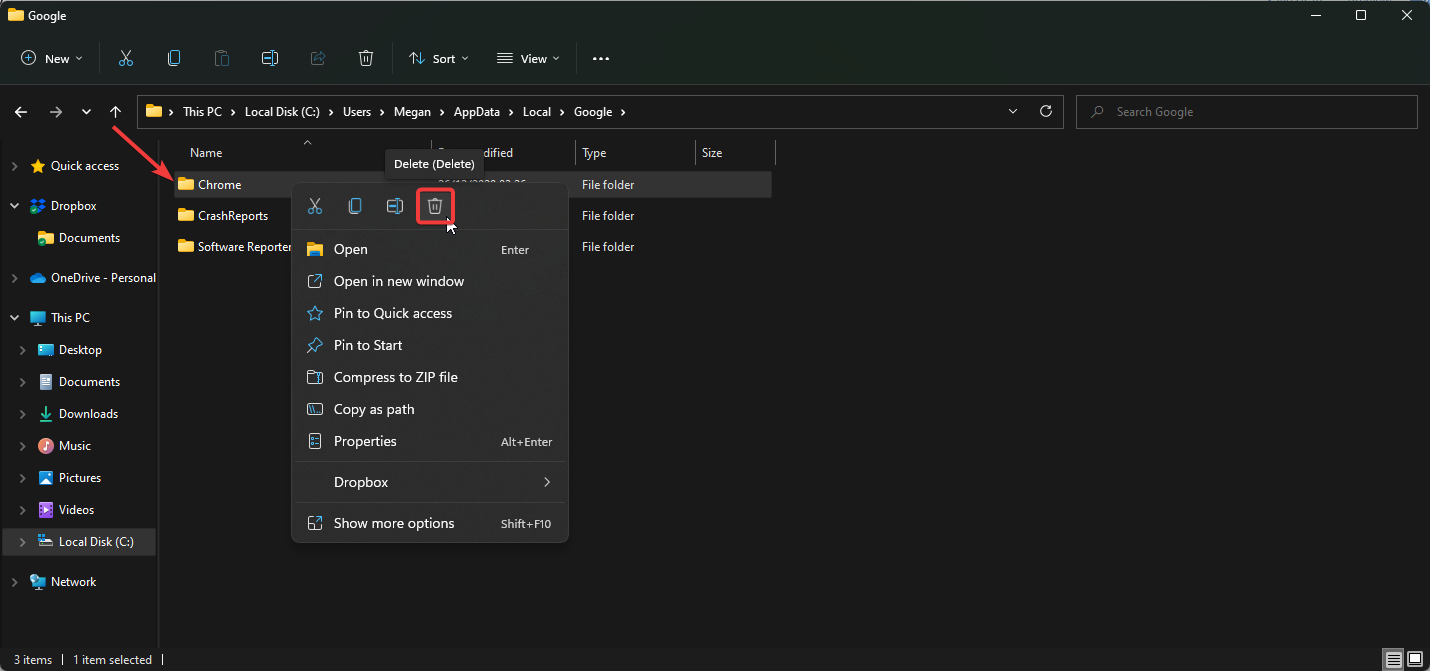The width and height of the screenshot is (1430, 671).
Task: Select the Chrome folder row
Action: 474,184
